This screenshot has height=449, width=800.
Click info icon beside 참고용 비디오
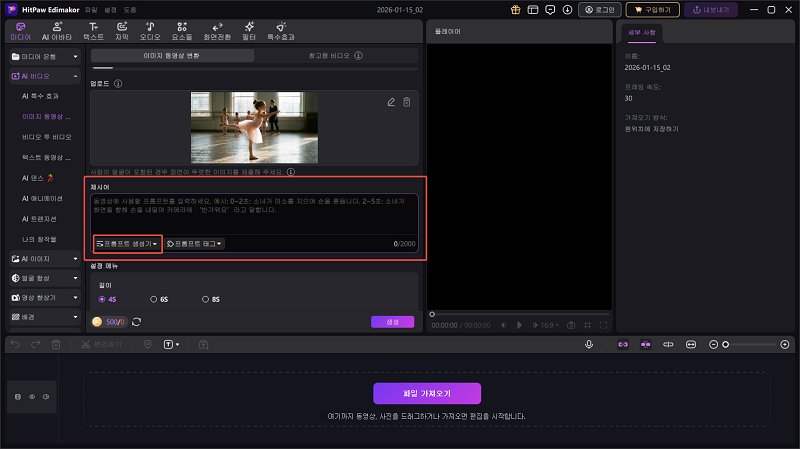(x=359, y=56)
